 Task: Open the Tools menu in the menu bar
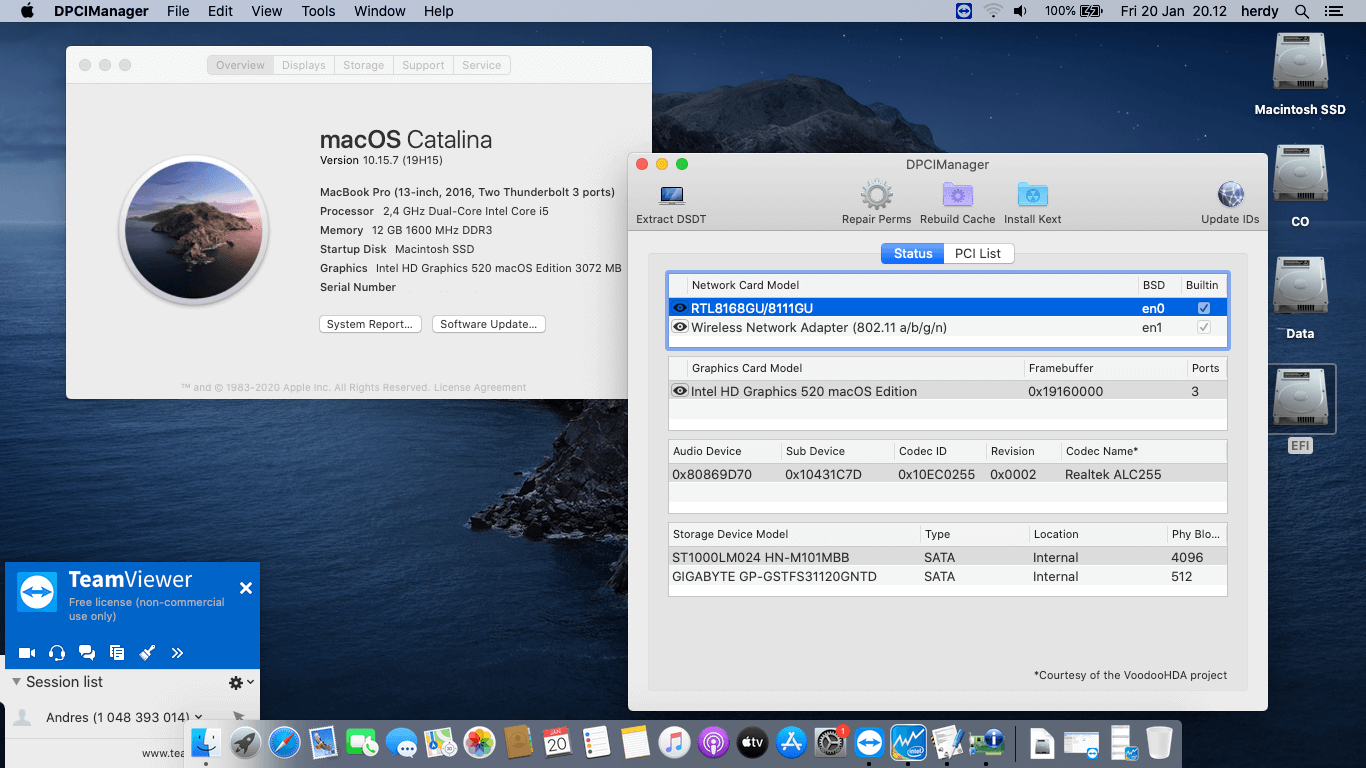pos(317,11)
